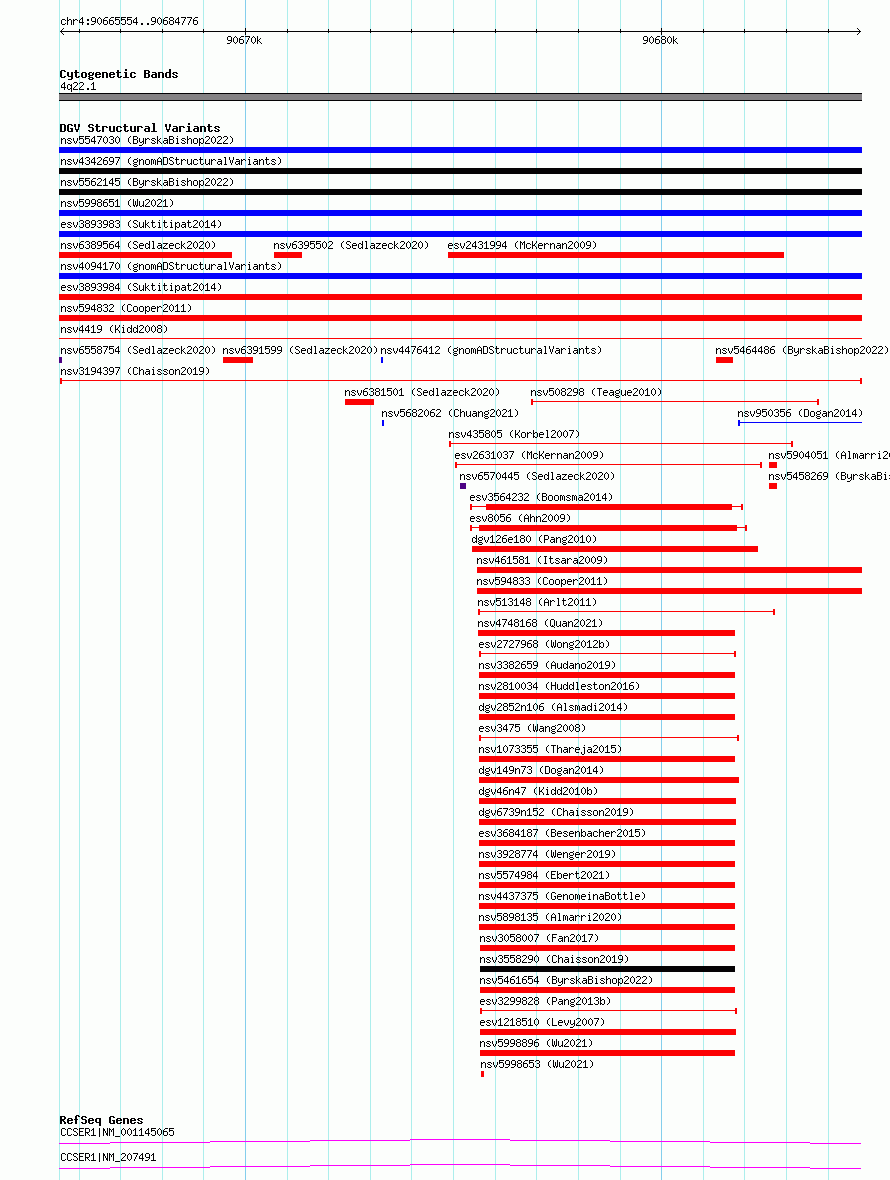
Task: Open esv2431994 (McKernan2009) label
Action: [x=522, y=245]
